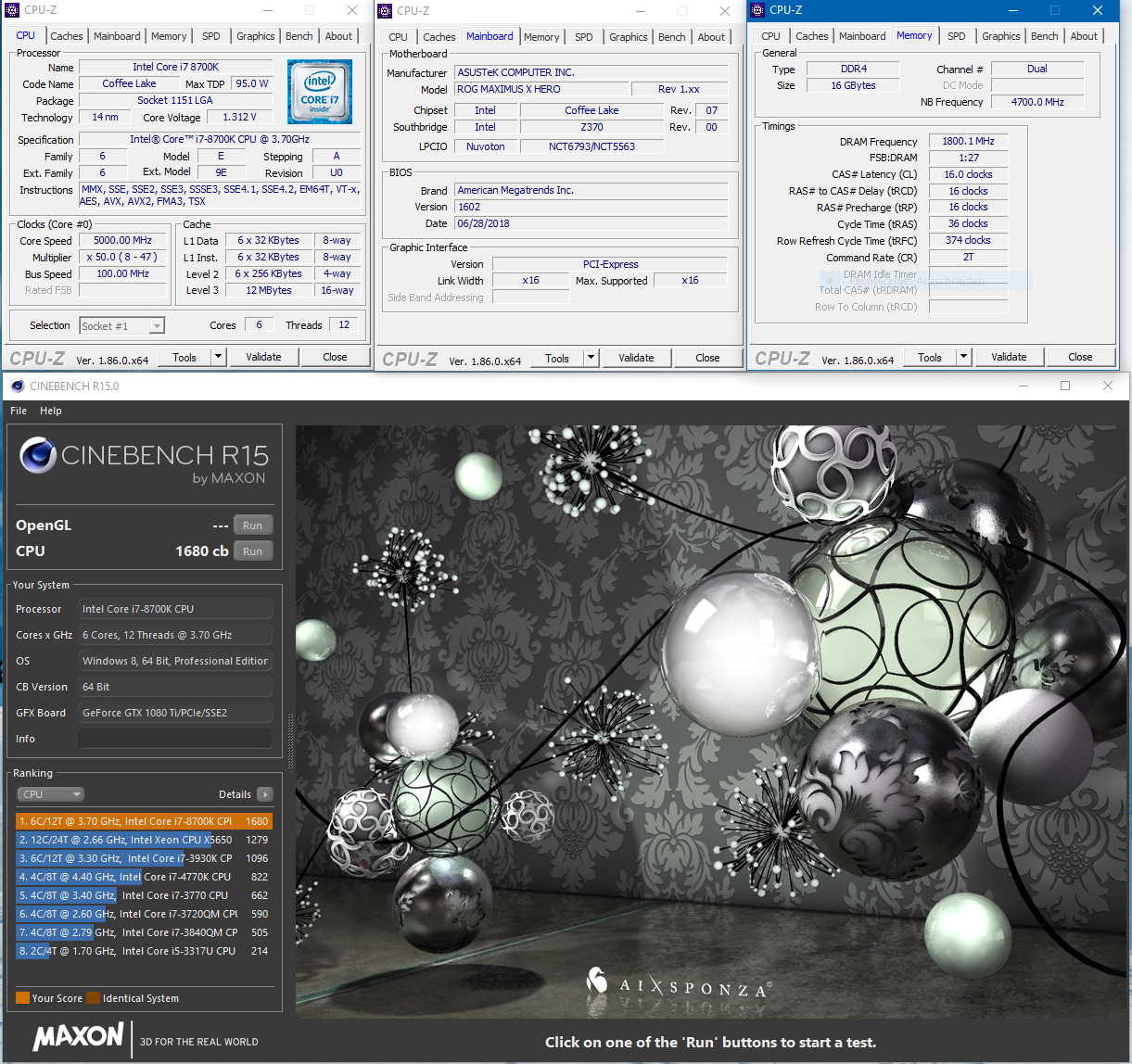Image resolution: width=1132 pixels, height=1064 pixels.
Task: Select ranking row i5-3317U score 214
Action: coord(144,951)
